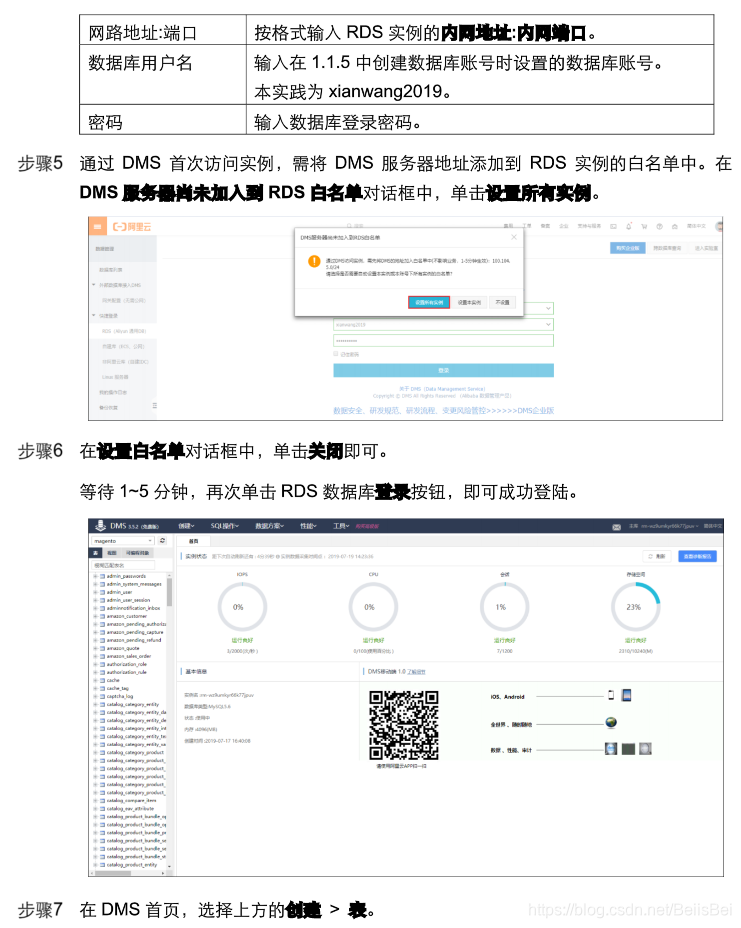Click the help question-mark icon in Aliyun header
Image resolution: width=741 pixels, height=928 pixels.
click(659, 226)
